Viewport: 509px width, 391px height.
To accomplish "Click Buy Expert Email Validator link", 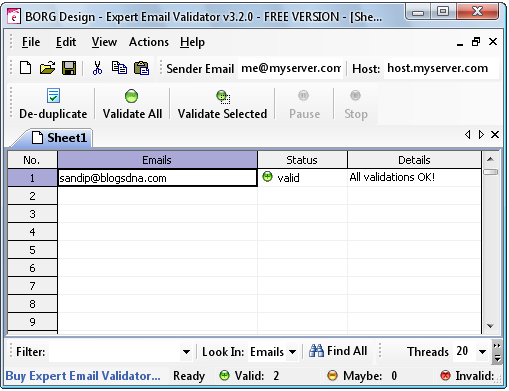I will point(83,376).
